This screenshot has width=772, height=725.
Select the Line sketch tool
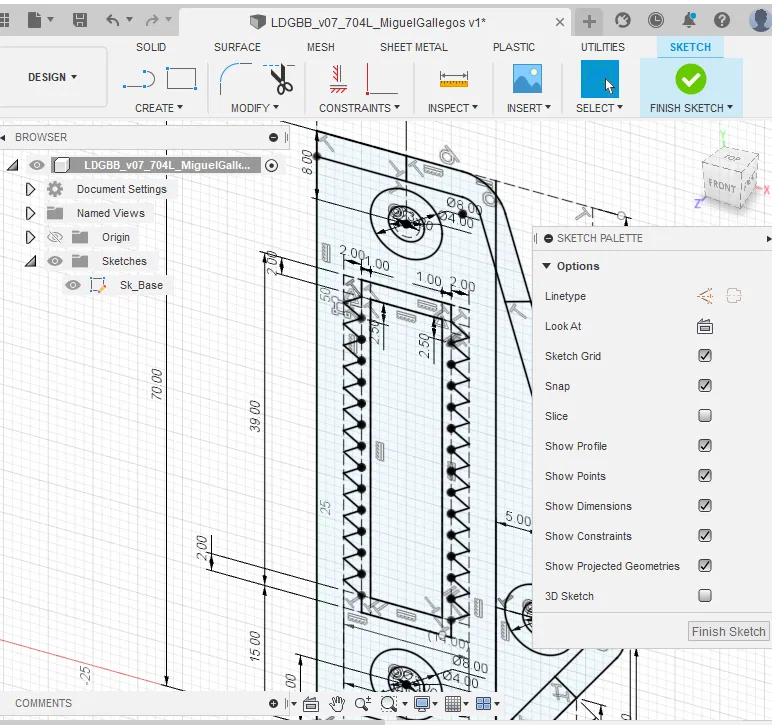143,78
